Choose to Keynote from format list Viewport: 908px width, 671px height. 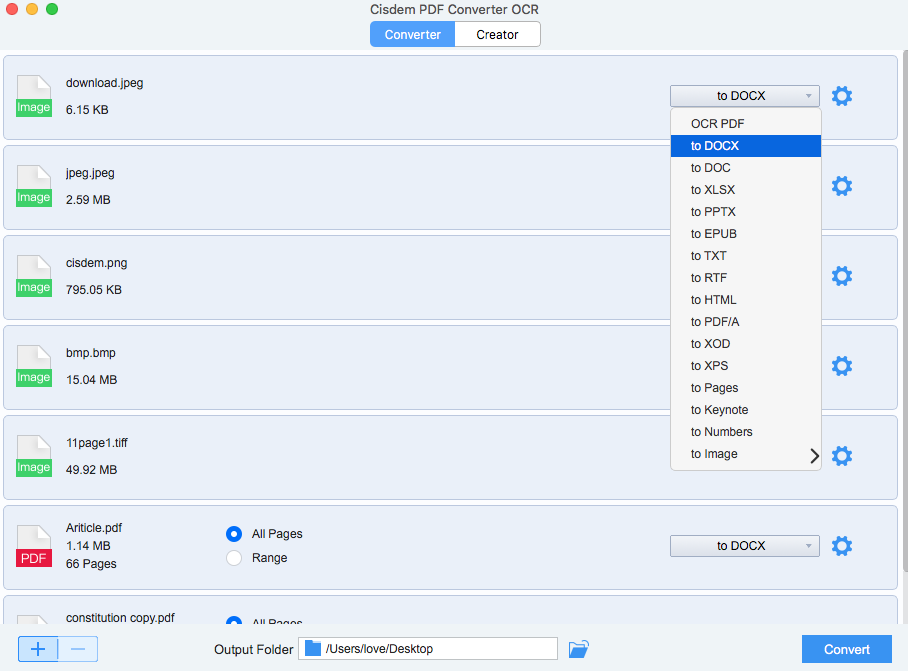click(x=746, y=410)
